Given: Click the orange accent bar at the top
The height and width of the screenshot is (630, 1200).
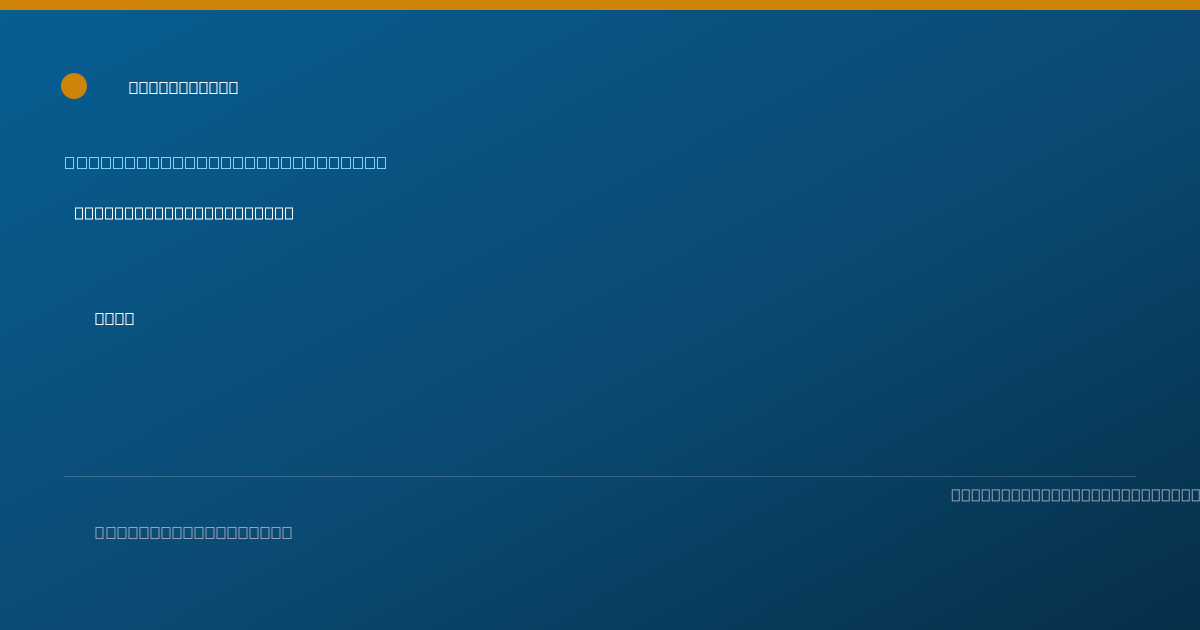Looking at the screenshot, I should [600, 5].
